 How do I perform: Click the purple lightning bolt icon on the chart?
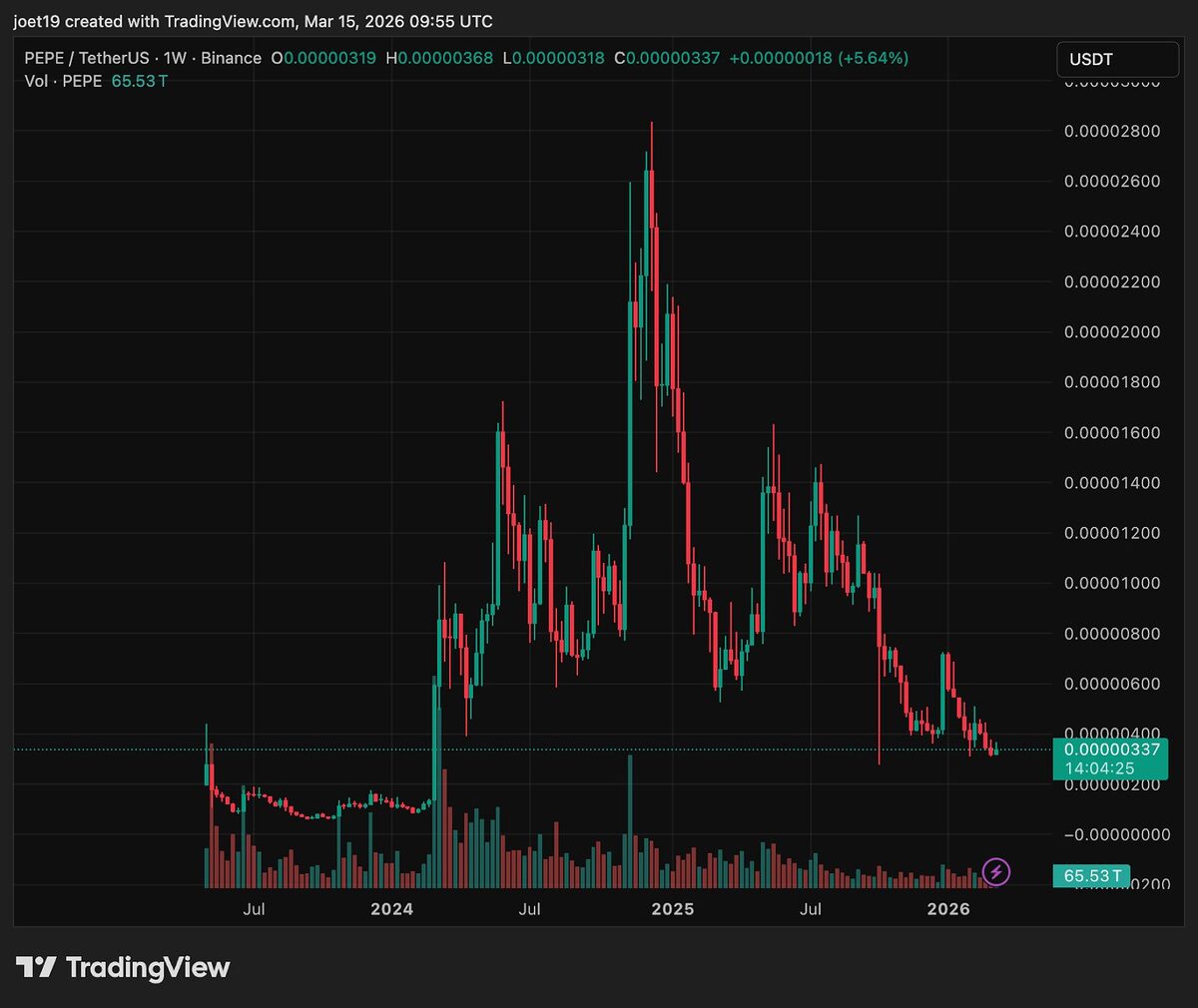[x=995, y=872]
